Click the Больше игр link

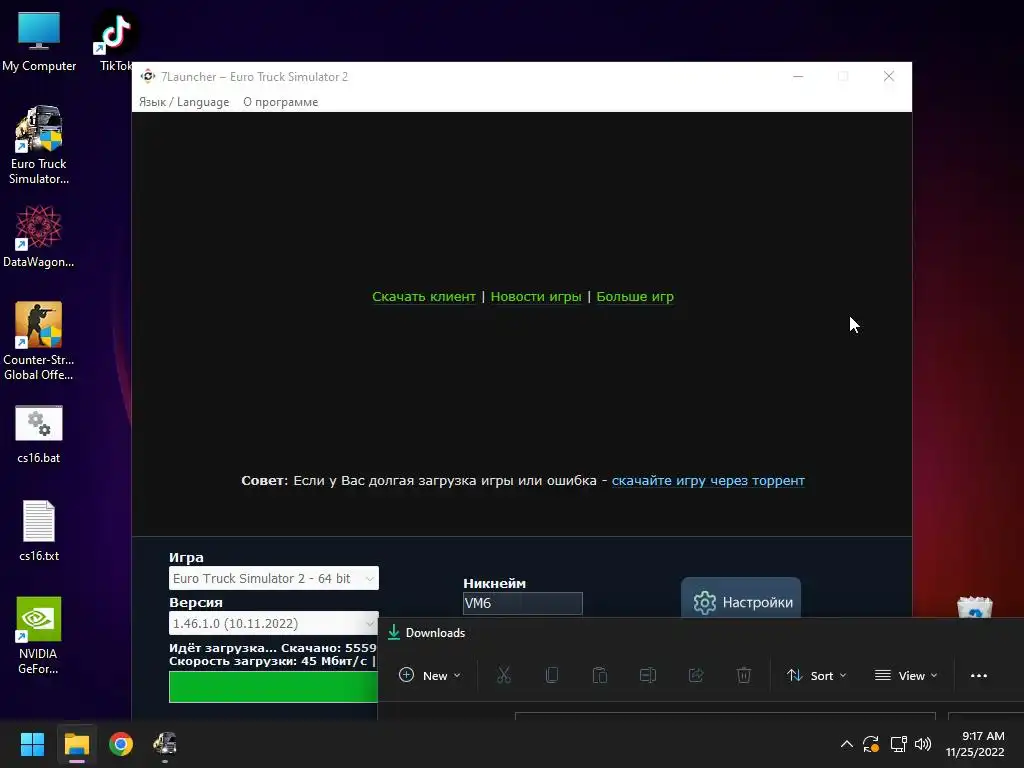click(x=635, y=296)
